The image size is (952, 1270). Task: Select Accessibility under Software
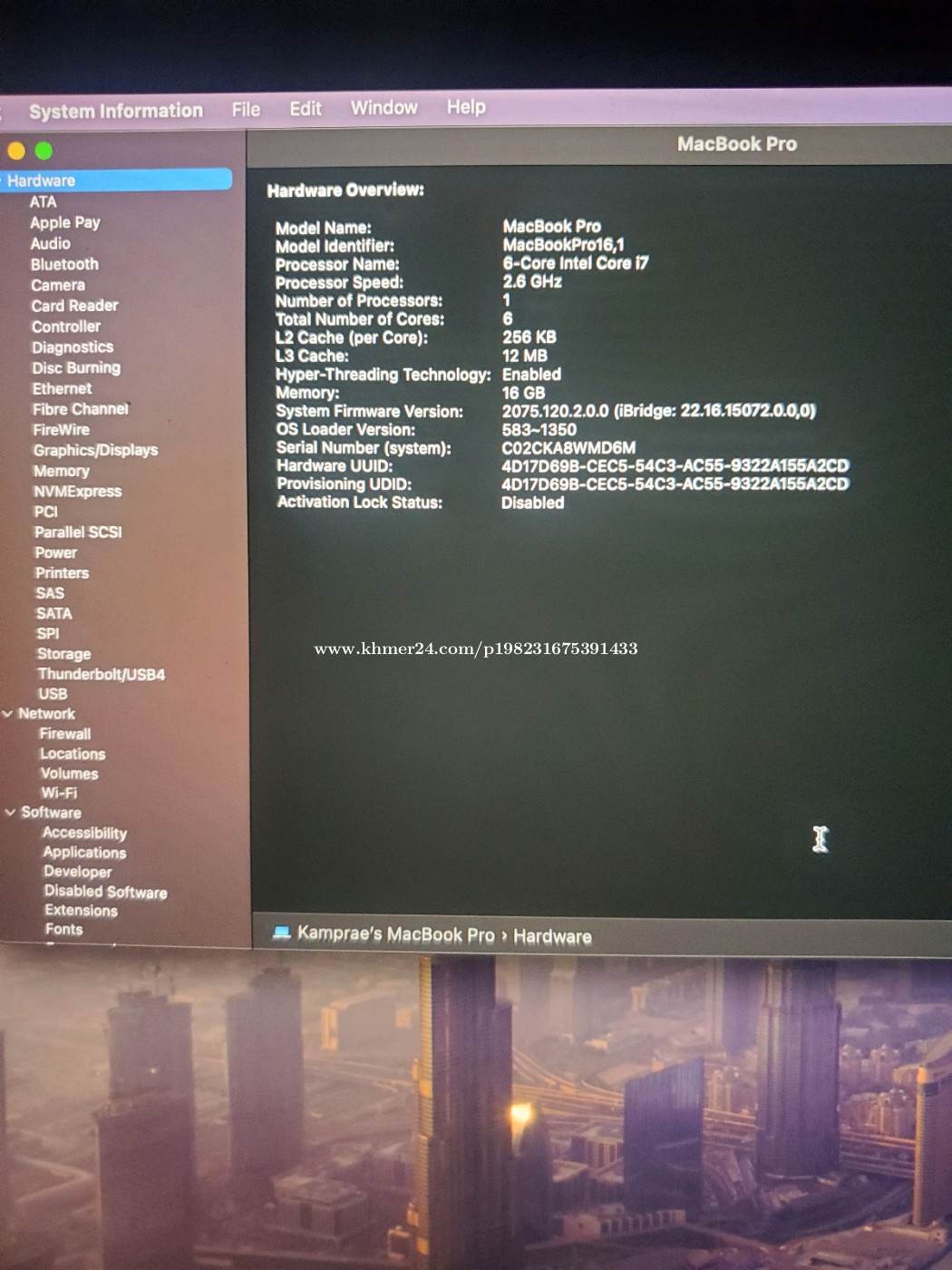point(84,833)
